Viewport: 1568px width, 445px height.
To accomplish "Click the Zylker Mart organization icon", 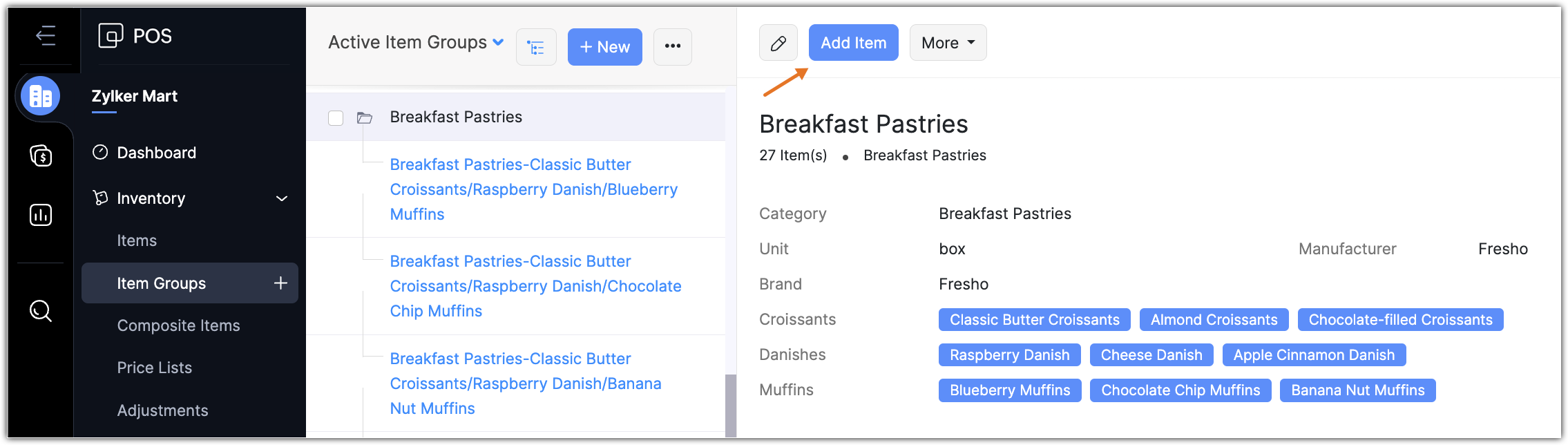I will tap(41, 96).
